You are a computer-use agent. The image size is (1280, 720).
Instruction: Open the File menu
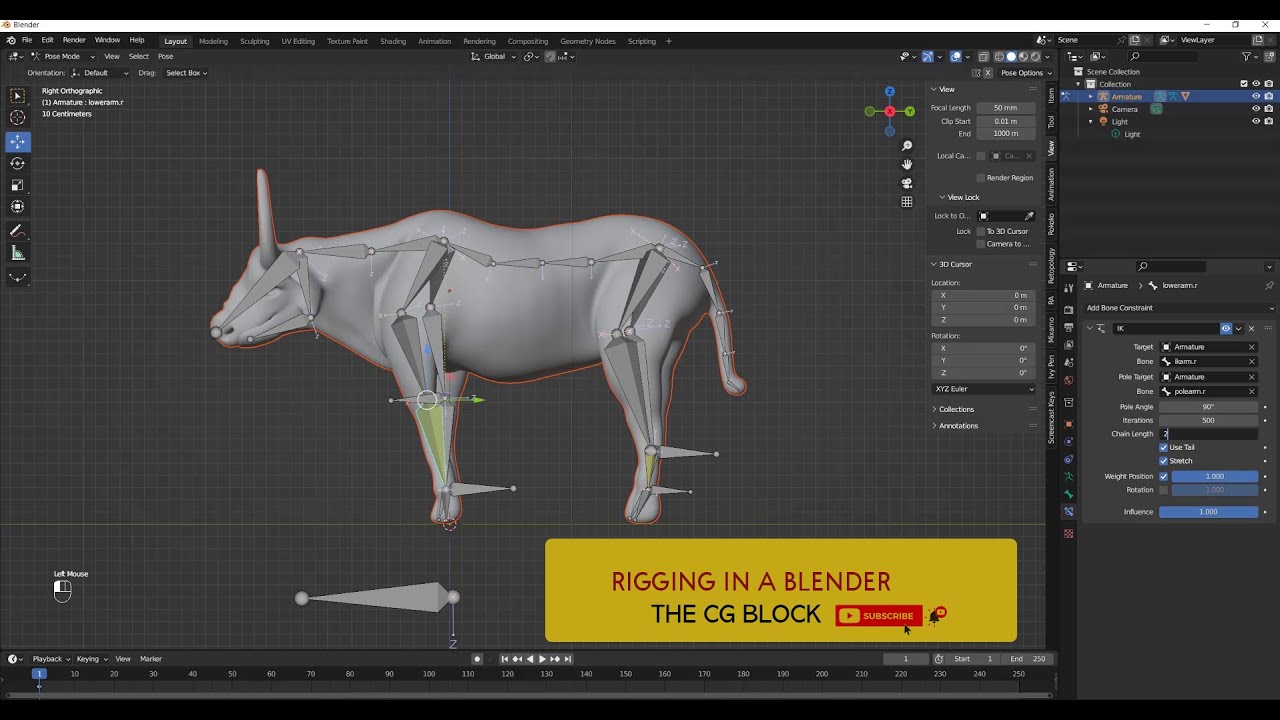[27, 41]
